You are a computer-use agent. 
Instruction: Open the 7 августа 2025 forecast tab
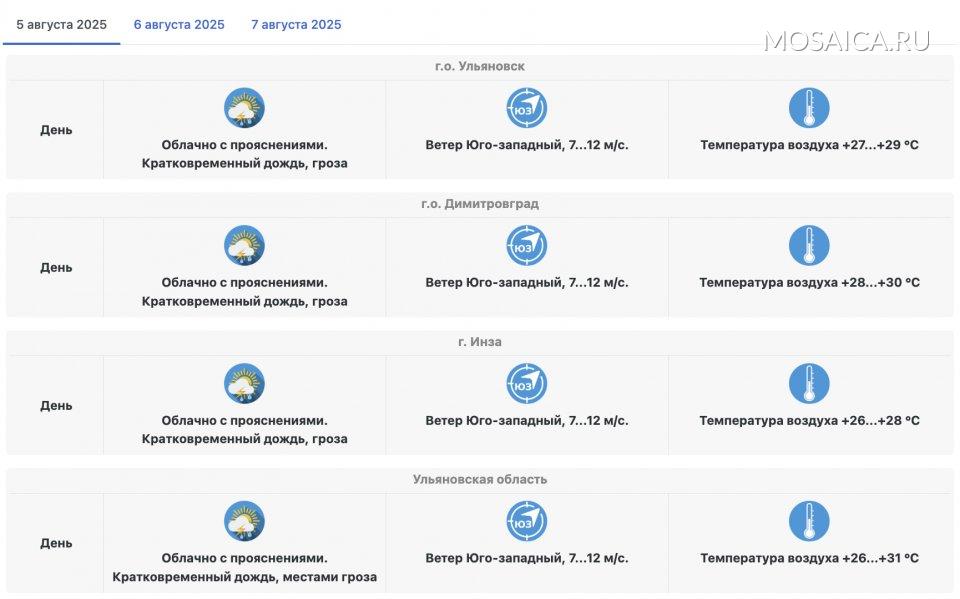tap(296, 25)
